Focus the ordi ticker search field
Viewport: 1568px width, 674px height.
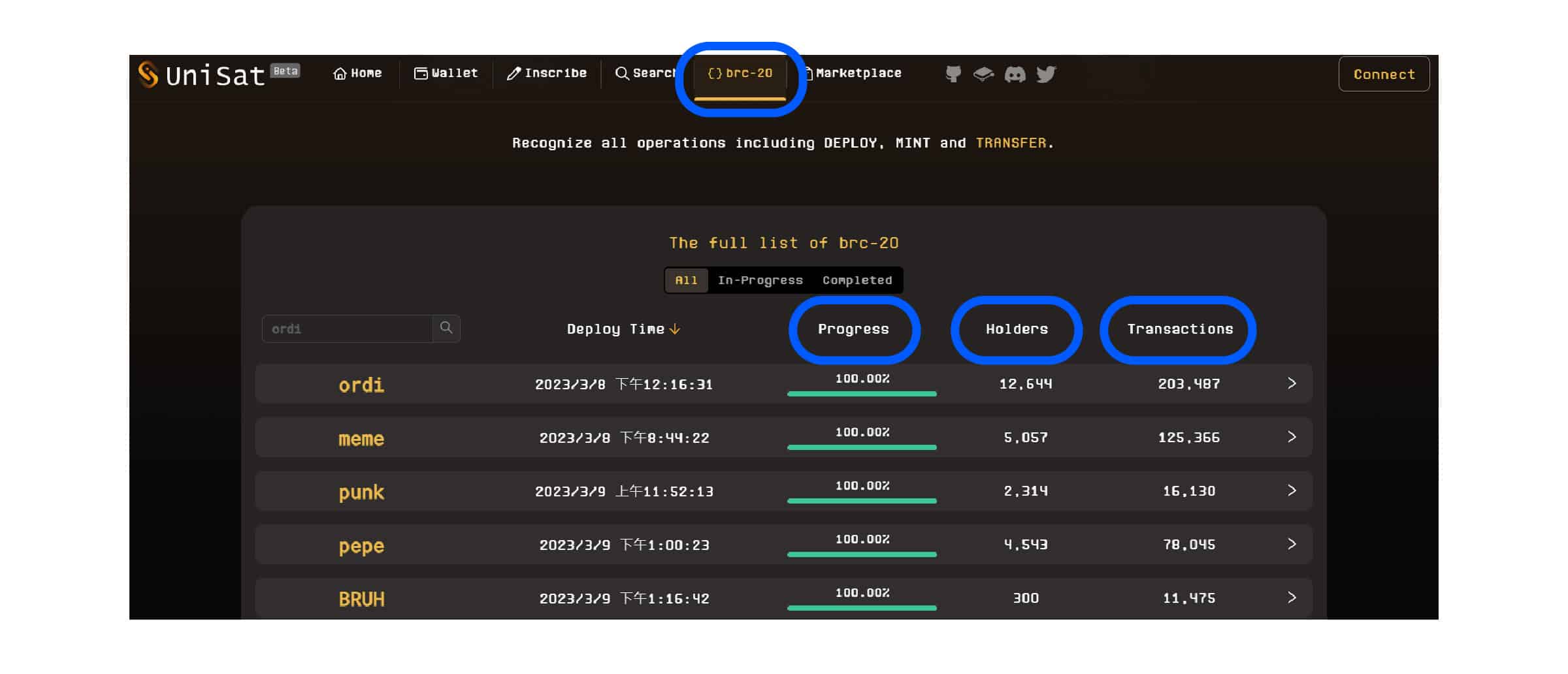pyautogui.click(x=347, y=329)
